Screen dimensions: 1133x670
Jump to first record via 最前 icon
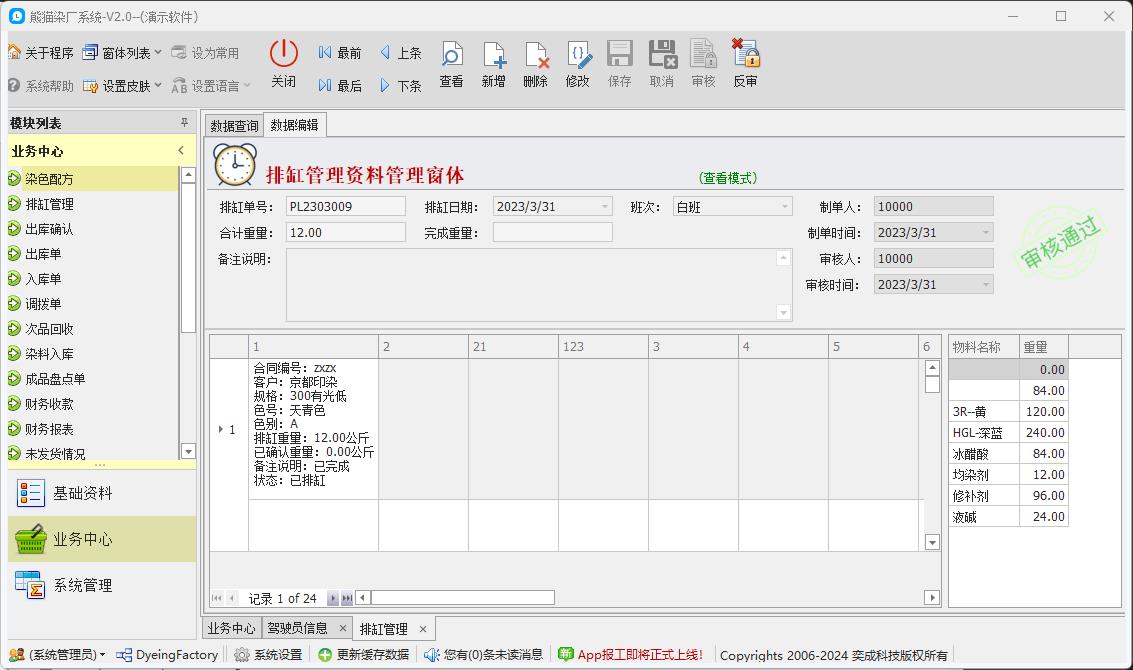pos(339,52)
